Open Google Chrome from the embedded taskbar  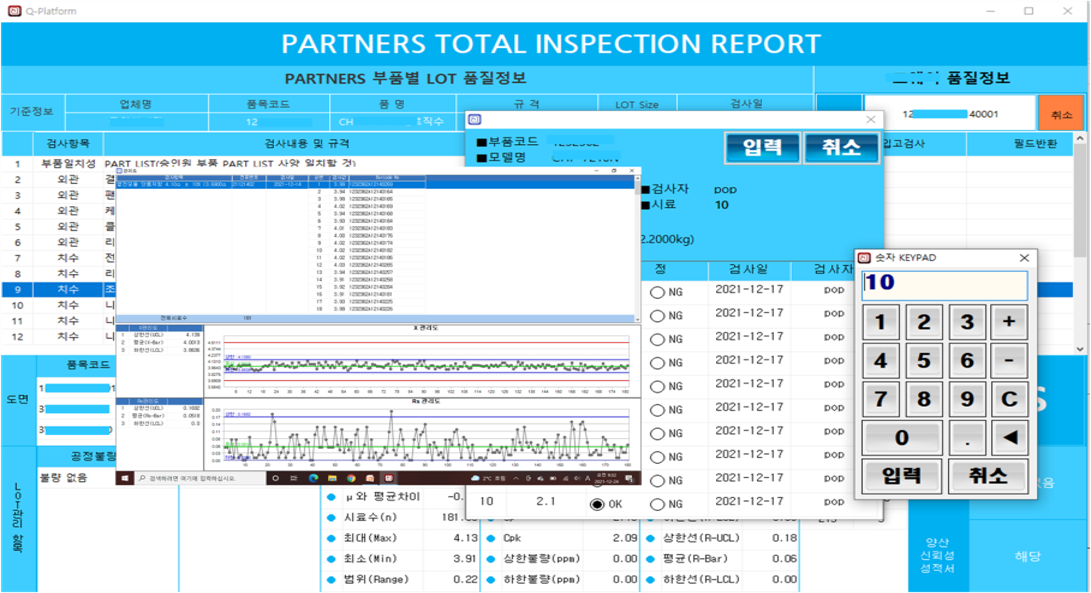[x=351, y=478]
